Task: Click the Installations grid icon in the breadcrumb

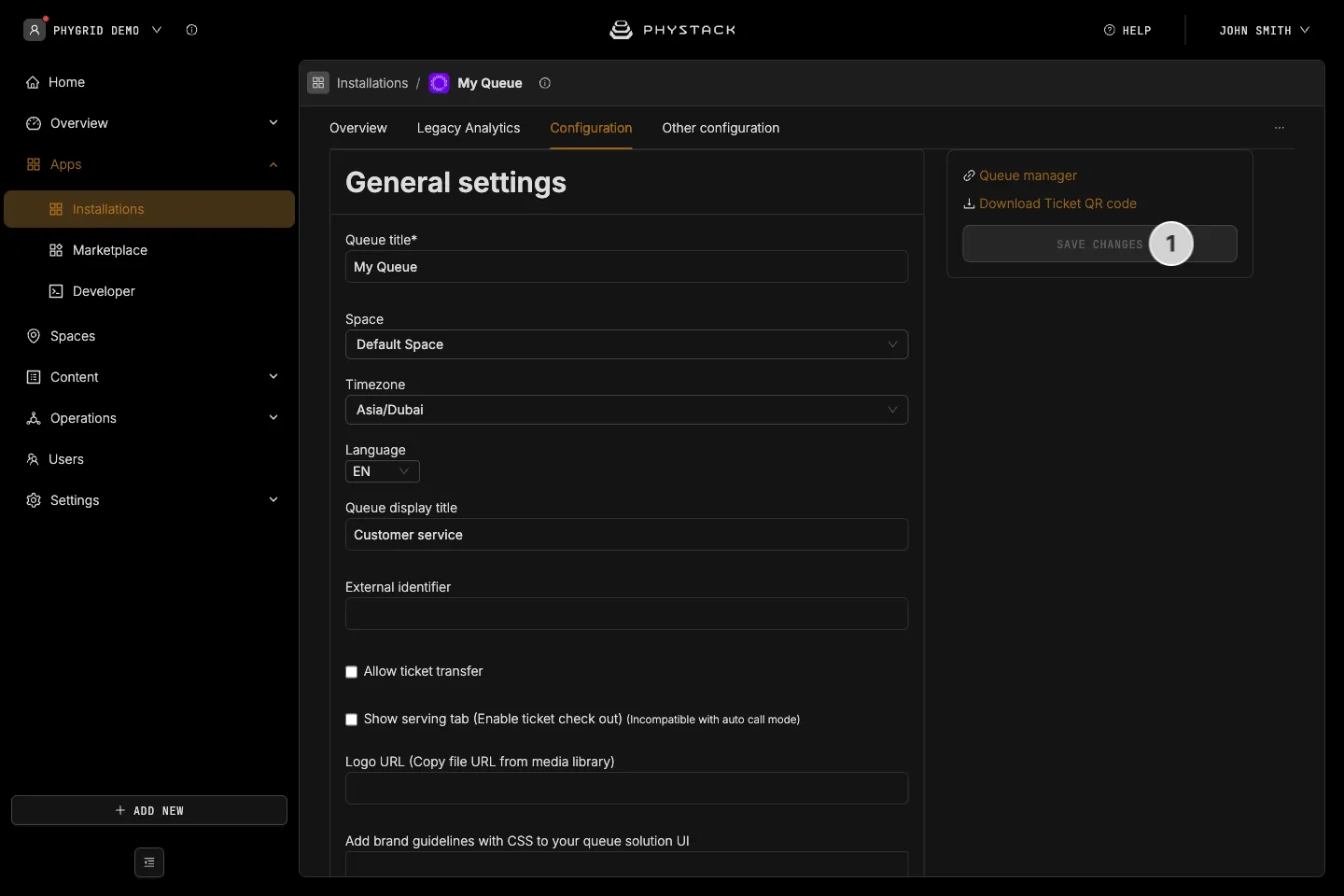Action: pyautogui.click(x=318, y=83)
